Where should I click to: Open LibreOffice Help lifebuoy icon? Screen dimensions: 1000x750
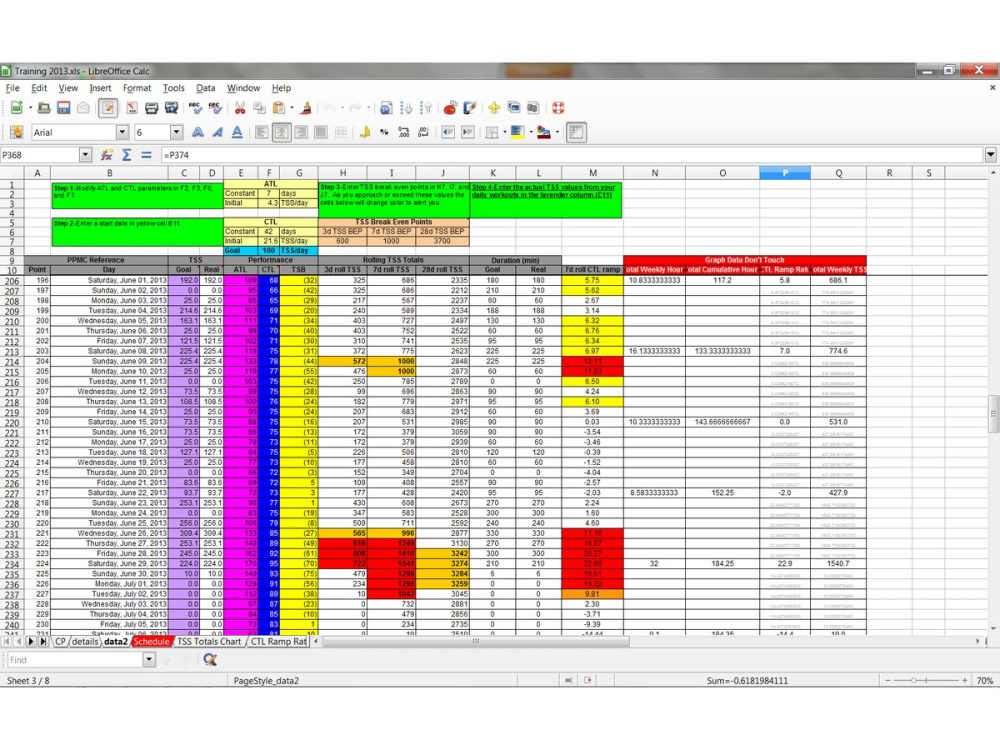coord(558,108)
